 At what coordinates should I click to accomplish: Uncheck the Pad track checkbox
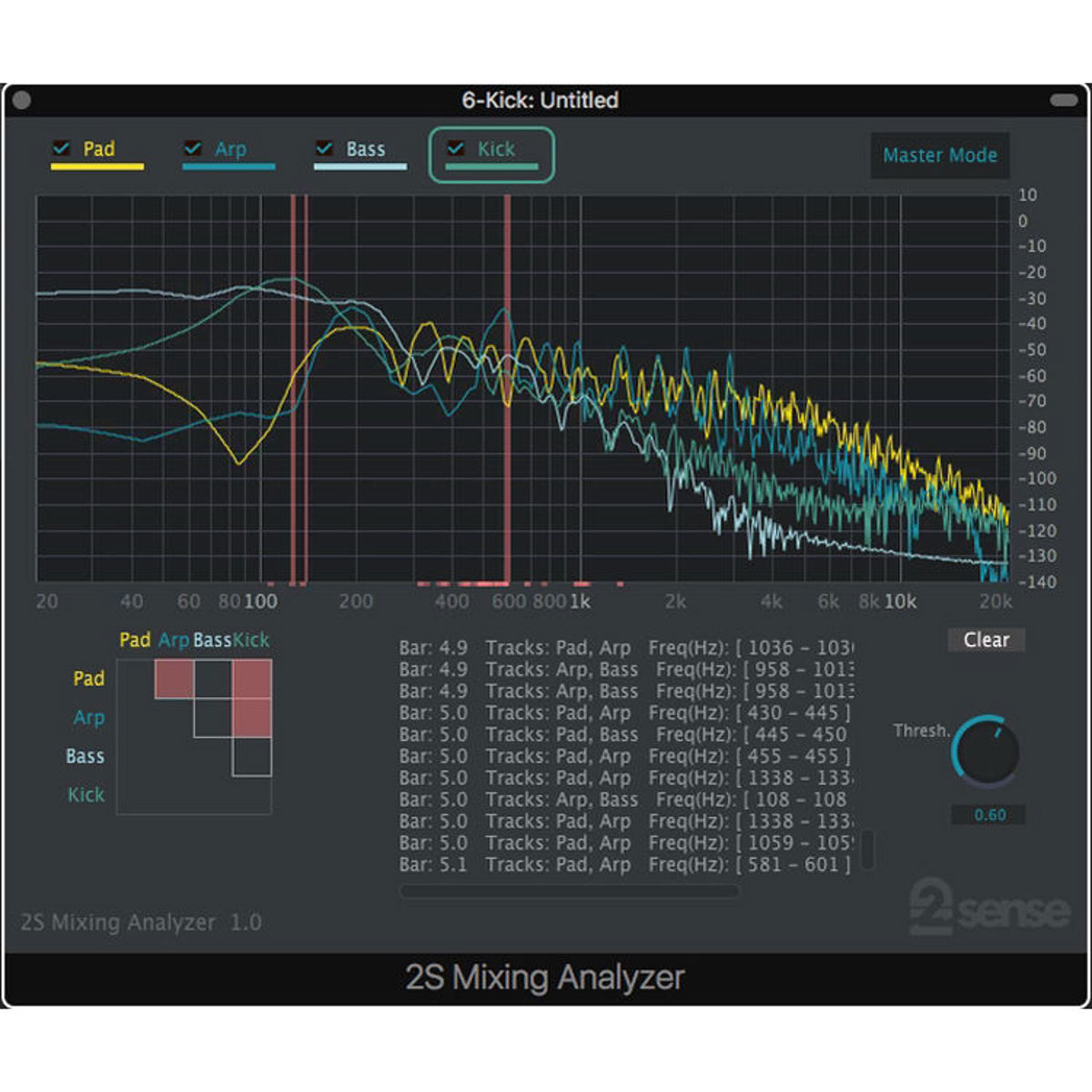point(62,148)
